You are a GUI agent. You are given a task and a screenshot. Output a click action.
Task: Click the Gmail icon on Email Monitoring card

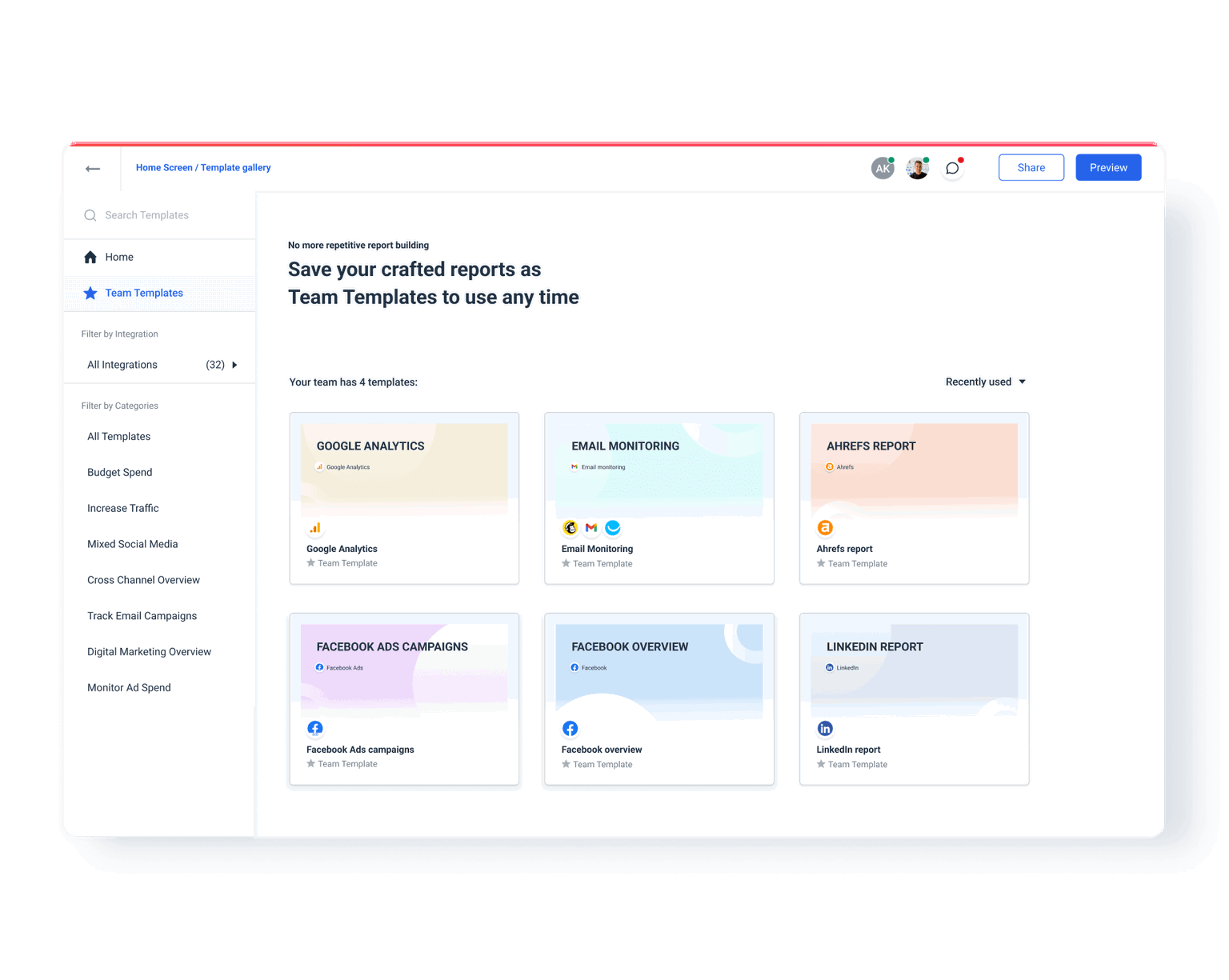591,527
